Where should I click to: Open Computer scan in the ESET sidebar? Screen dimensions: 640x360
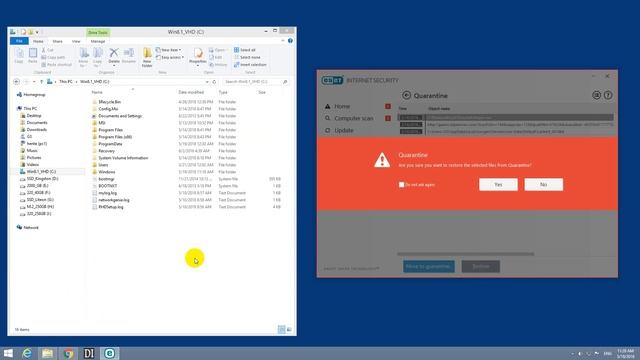tap(353, 118)
